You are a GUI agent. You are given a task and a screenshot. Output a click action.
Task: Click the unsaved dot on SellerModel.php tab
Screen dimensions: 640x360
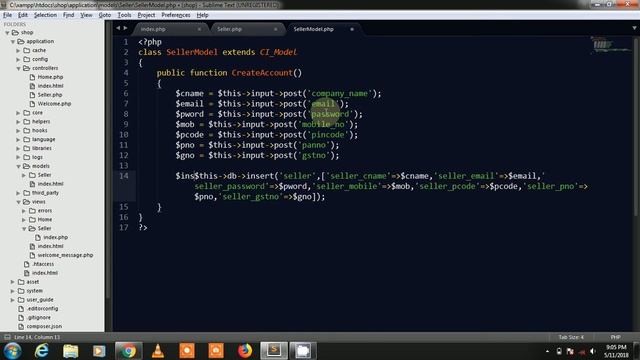click(x=352, y=29)
